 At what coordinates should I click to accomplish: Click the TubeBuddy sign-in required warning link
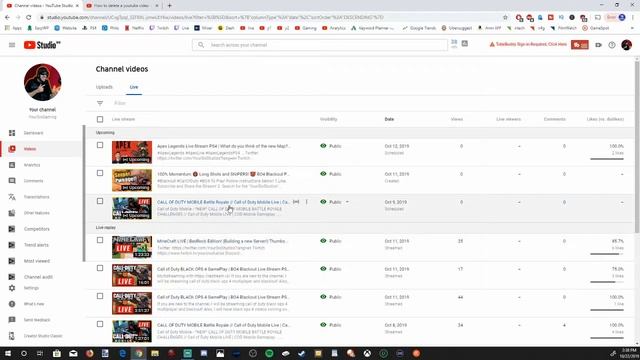pyautogui.click(x=528, y=44)
